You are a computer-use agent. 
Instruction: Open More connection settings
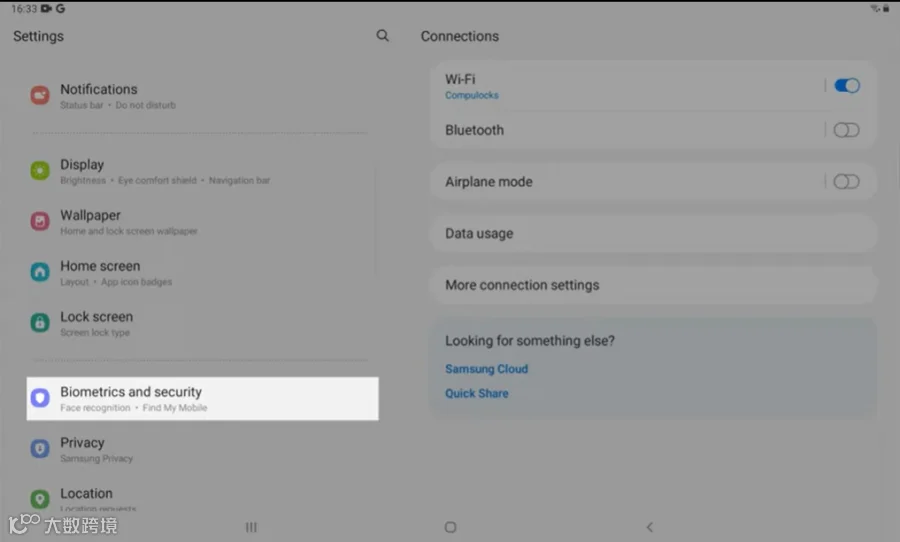click(x=653, y=285)
